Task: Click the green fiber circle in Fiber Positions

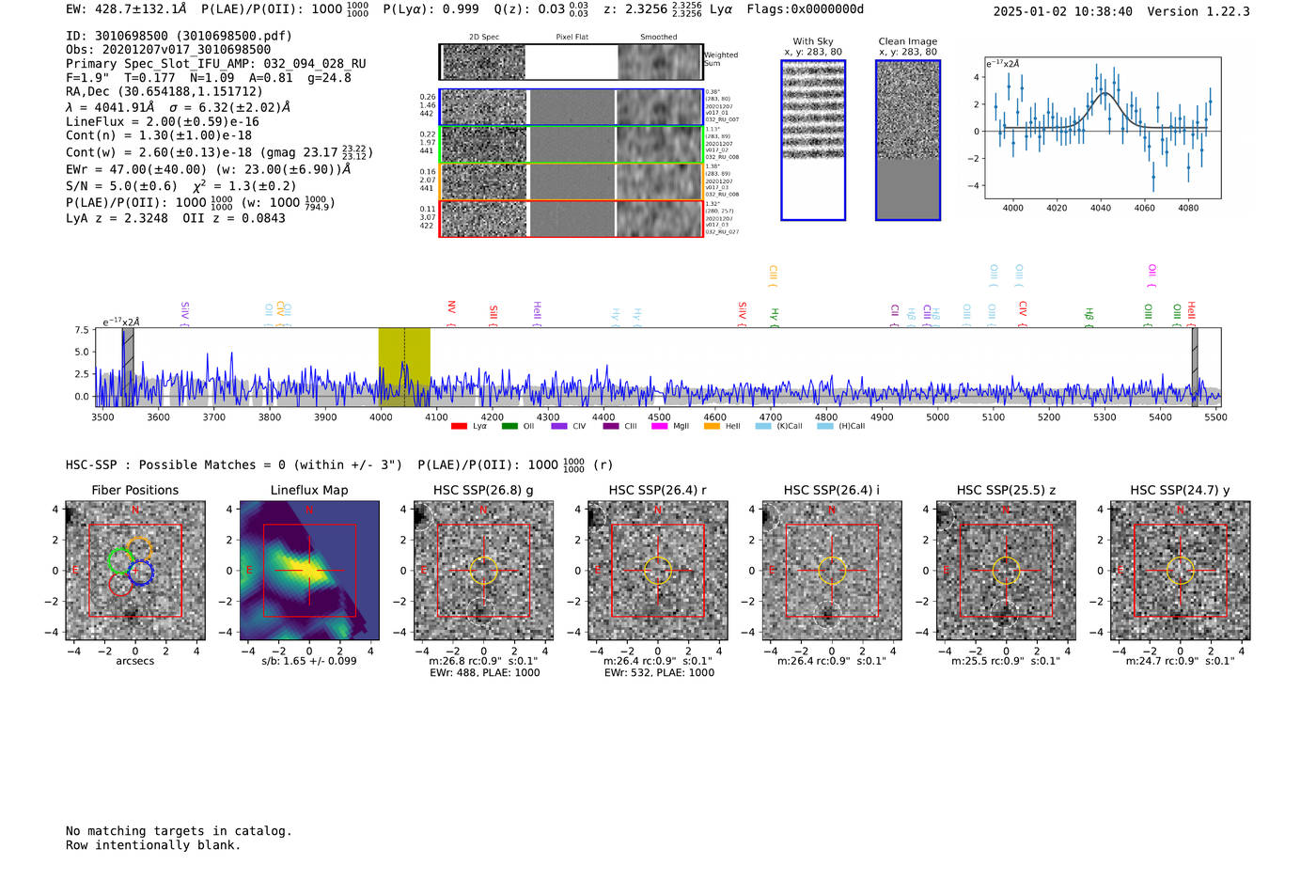Action: (x=120, y=561)
